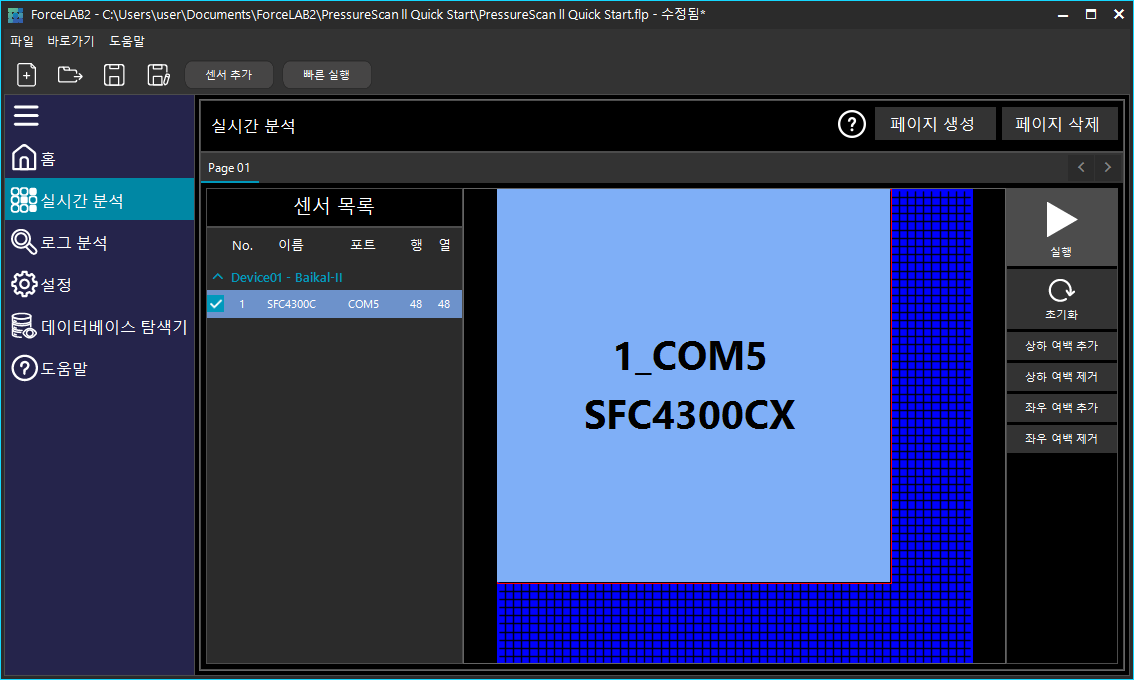This screenshot has height=680, width=1134.
Task: Click the save-as icon with pencil
Action: [x=158, y=75]
